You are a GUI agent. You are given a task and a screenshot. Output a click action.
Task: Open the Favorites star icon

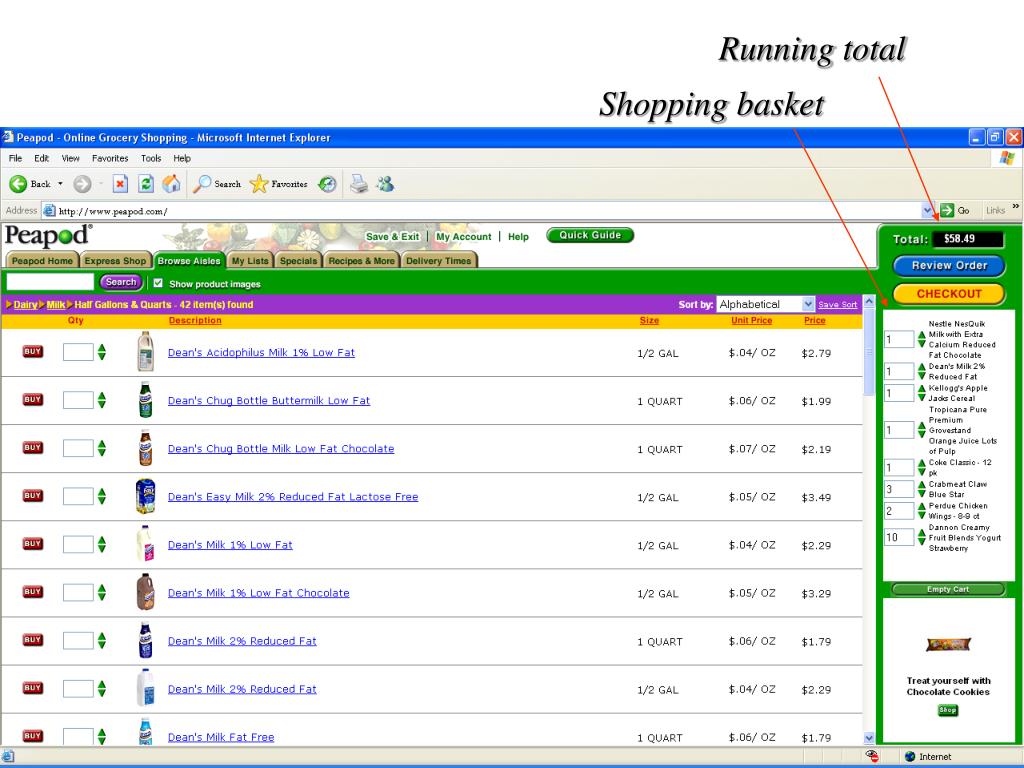(x=259, y=184)
